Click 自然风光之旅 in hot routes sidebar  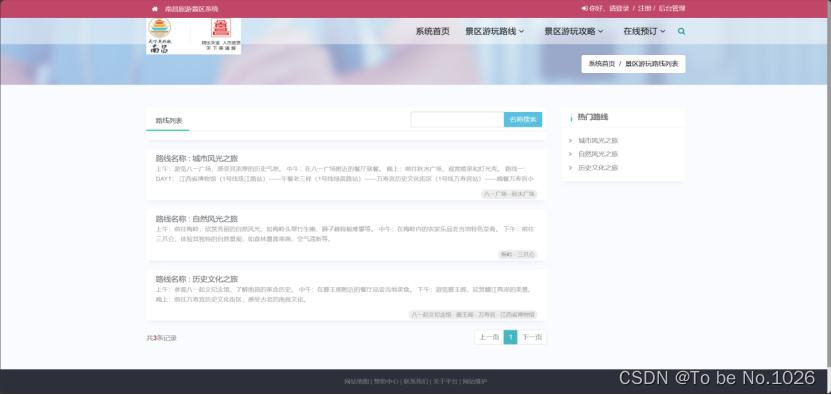coord(598,154)
